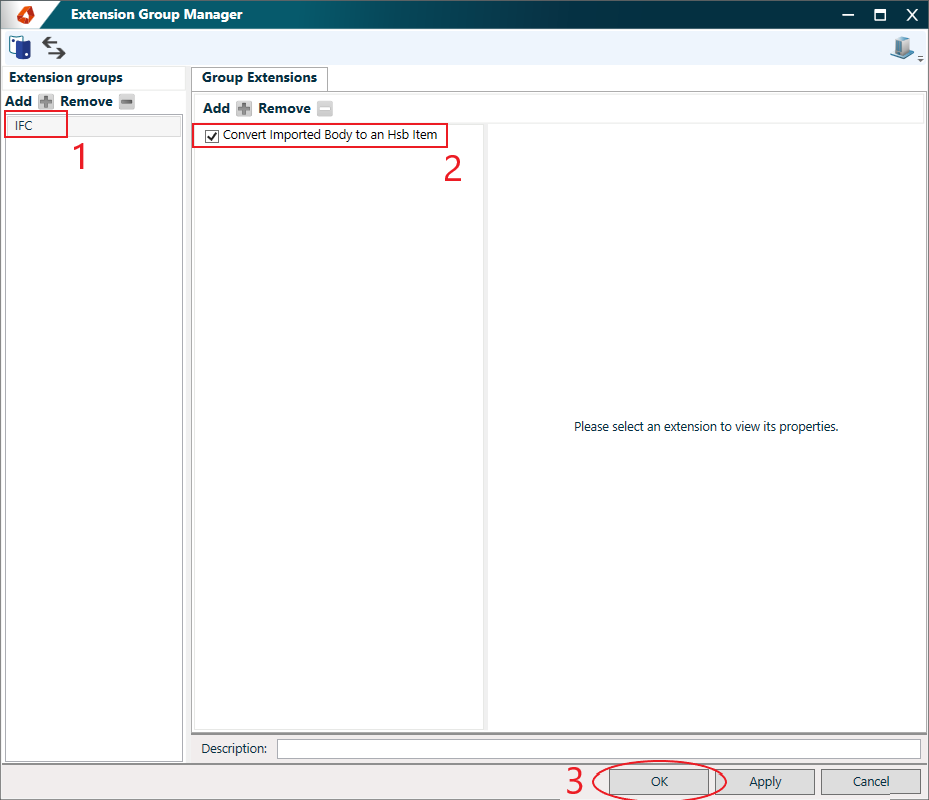Viewport: 929px width, 800px height.
Task: Click the import/export swap arrows icon
Action: pos(54,47)
